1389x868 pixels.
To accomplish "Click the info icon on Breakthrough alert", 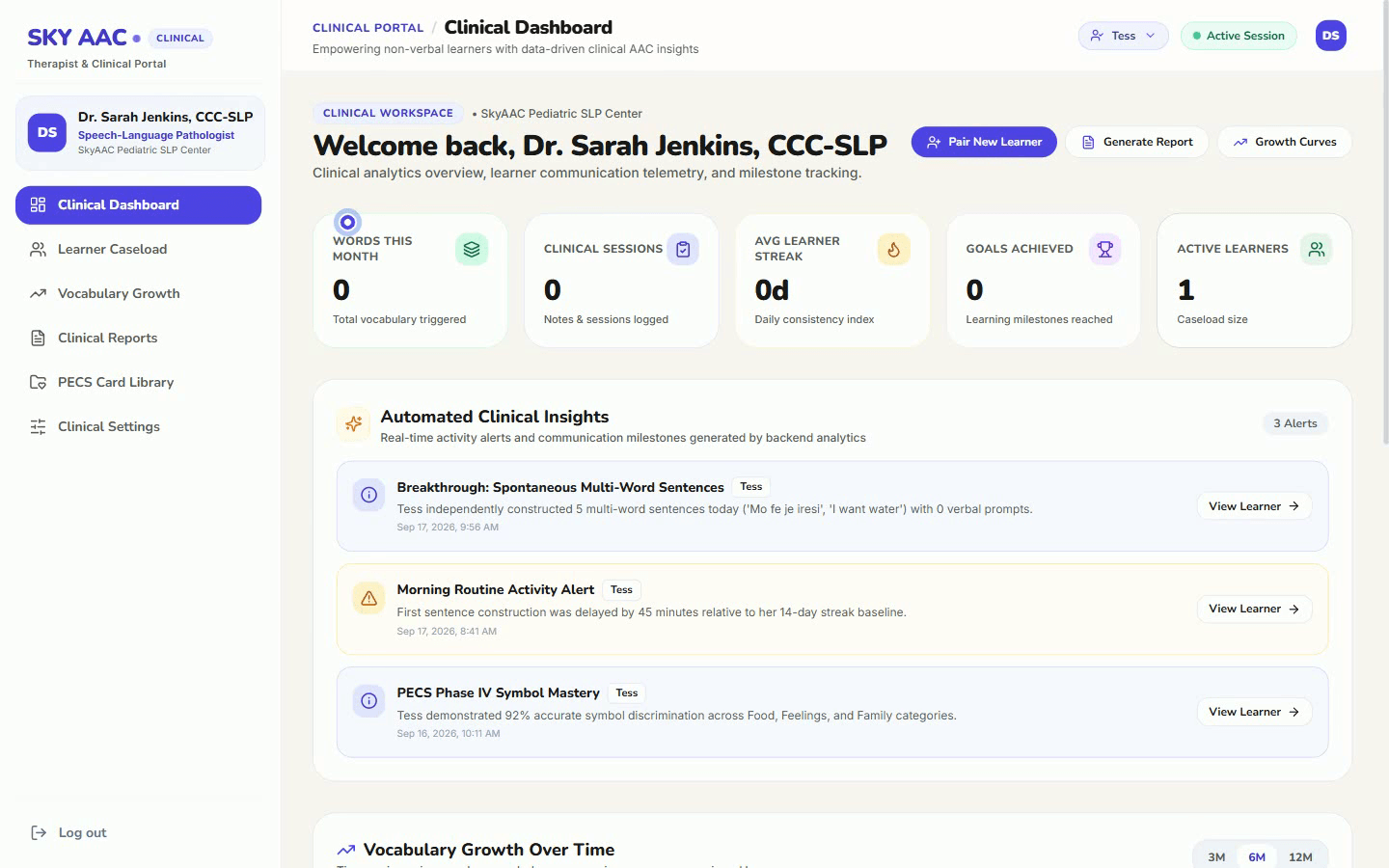I will [369, 495].
